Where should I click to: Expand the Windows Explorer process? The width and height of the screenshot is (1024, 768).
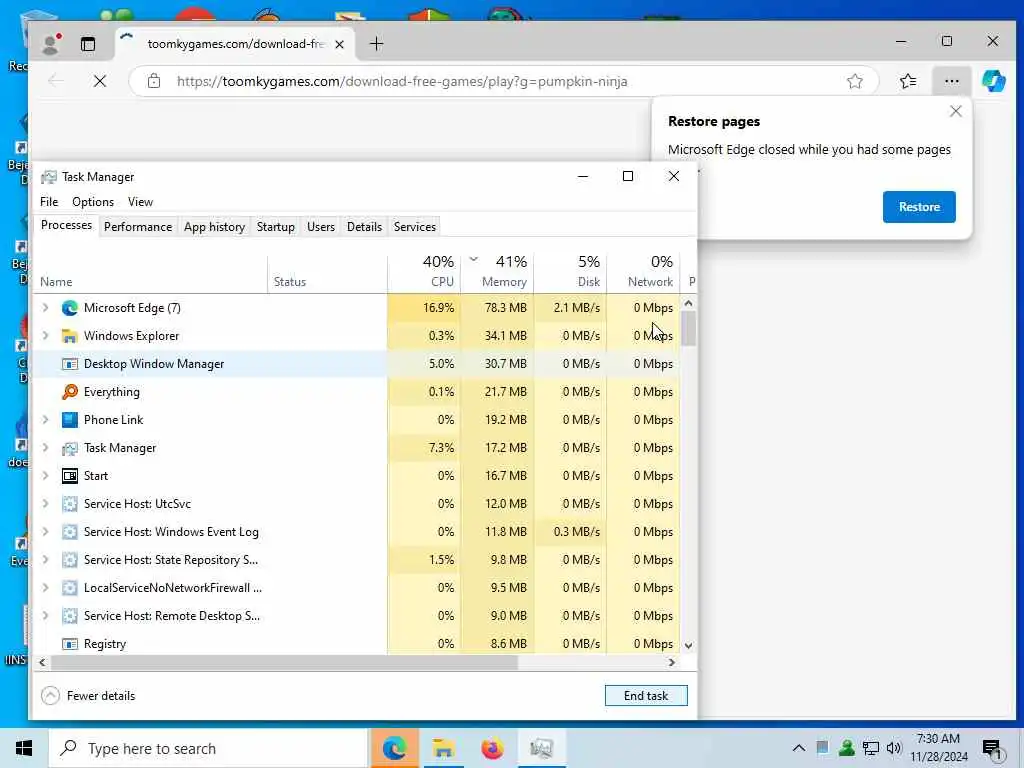pyautogui.click(x=45, y=336)
